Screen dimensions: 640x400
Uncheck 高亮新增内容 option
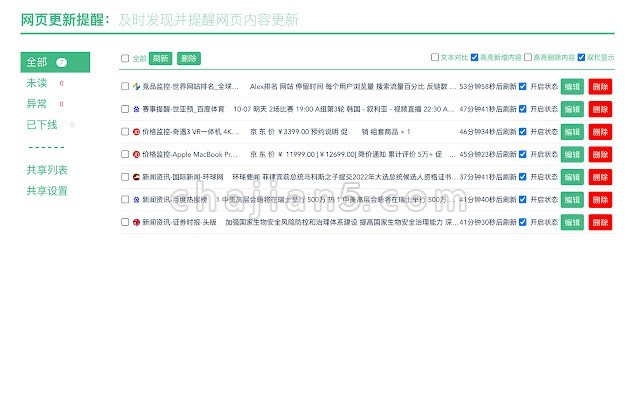(x=474, y=57)
